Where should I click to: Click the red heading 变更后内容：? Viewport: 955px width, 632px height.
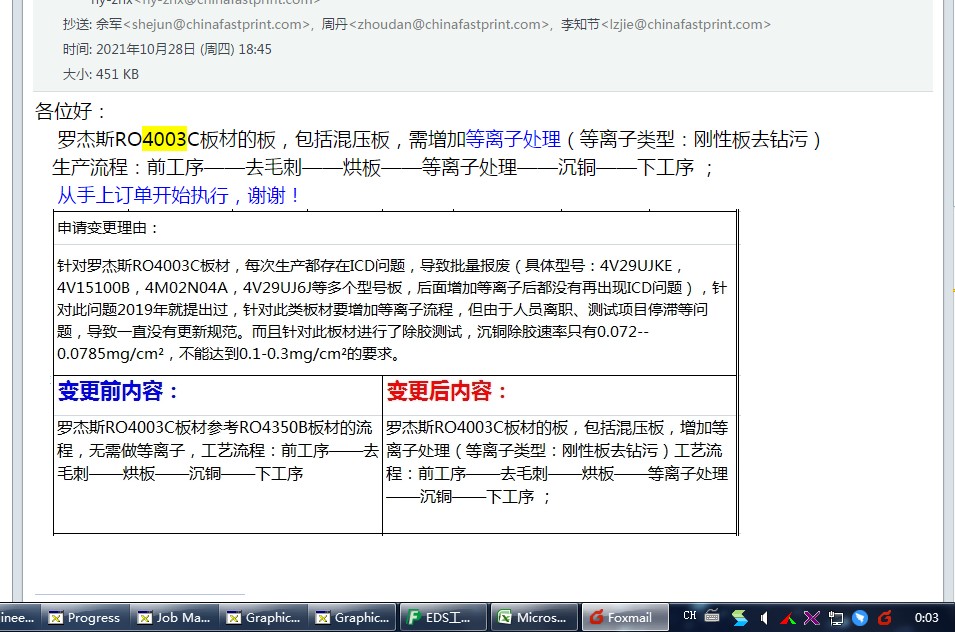coord(447,391)
